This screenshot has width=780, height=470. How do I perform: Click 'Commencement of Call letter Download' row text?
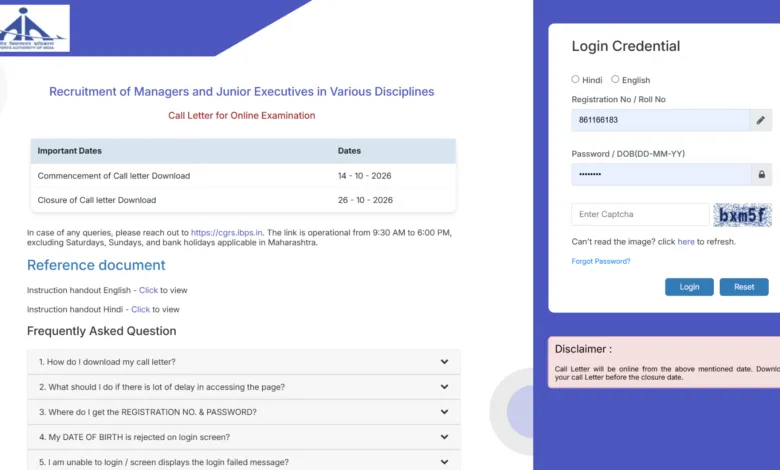[x=114, y=176]
